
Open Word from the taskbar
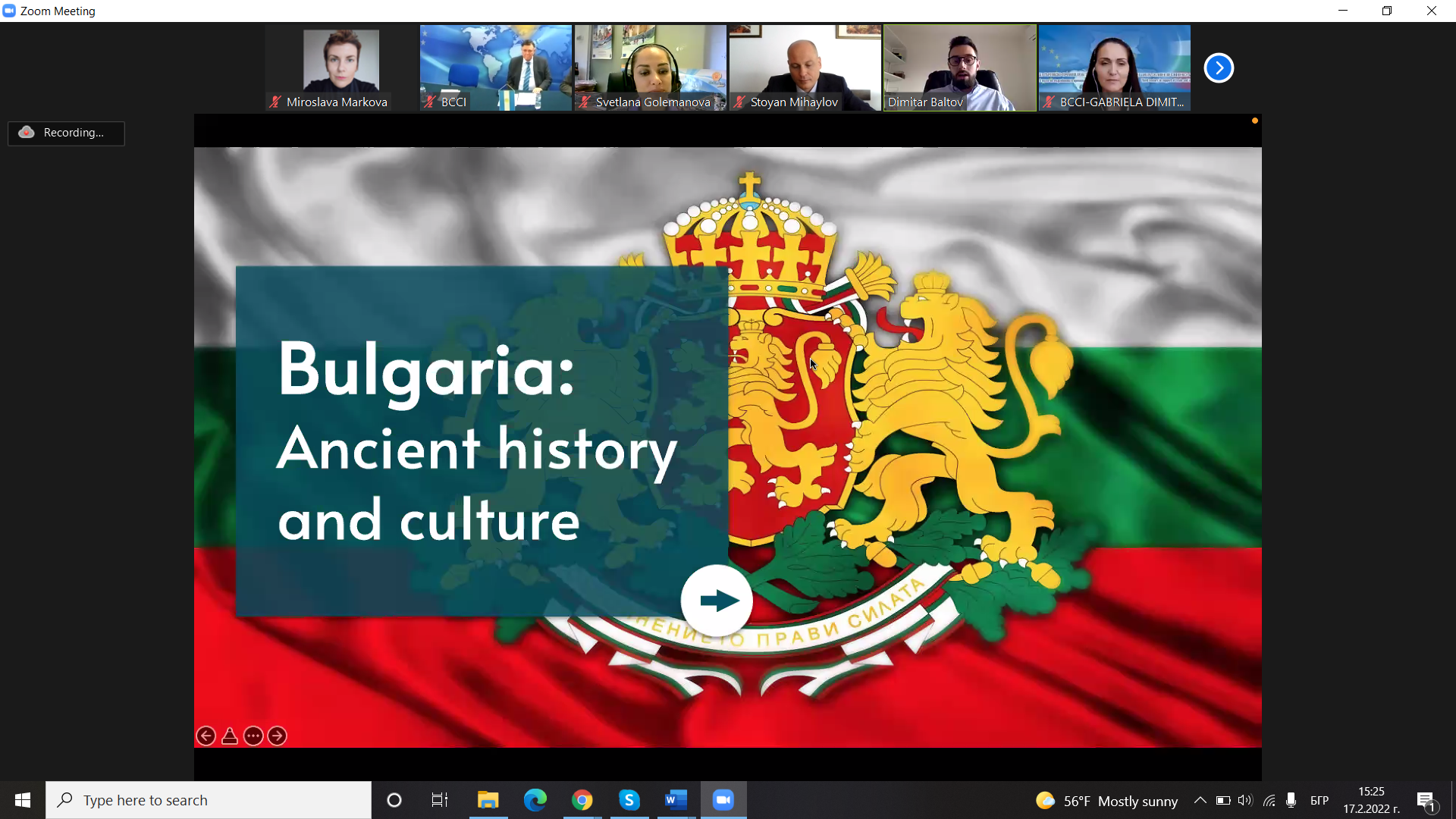click(676, 800)
